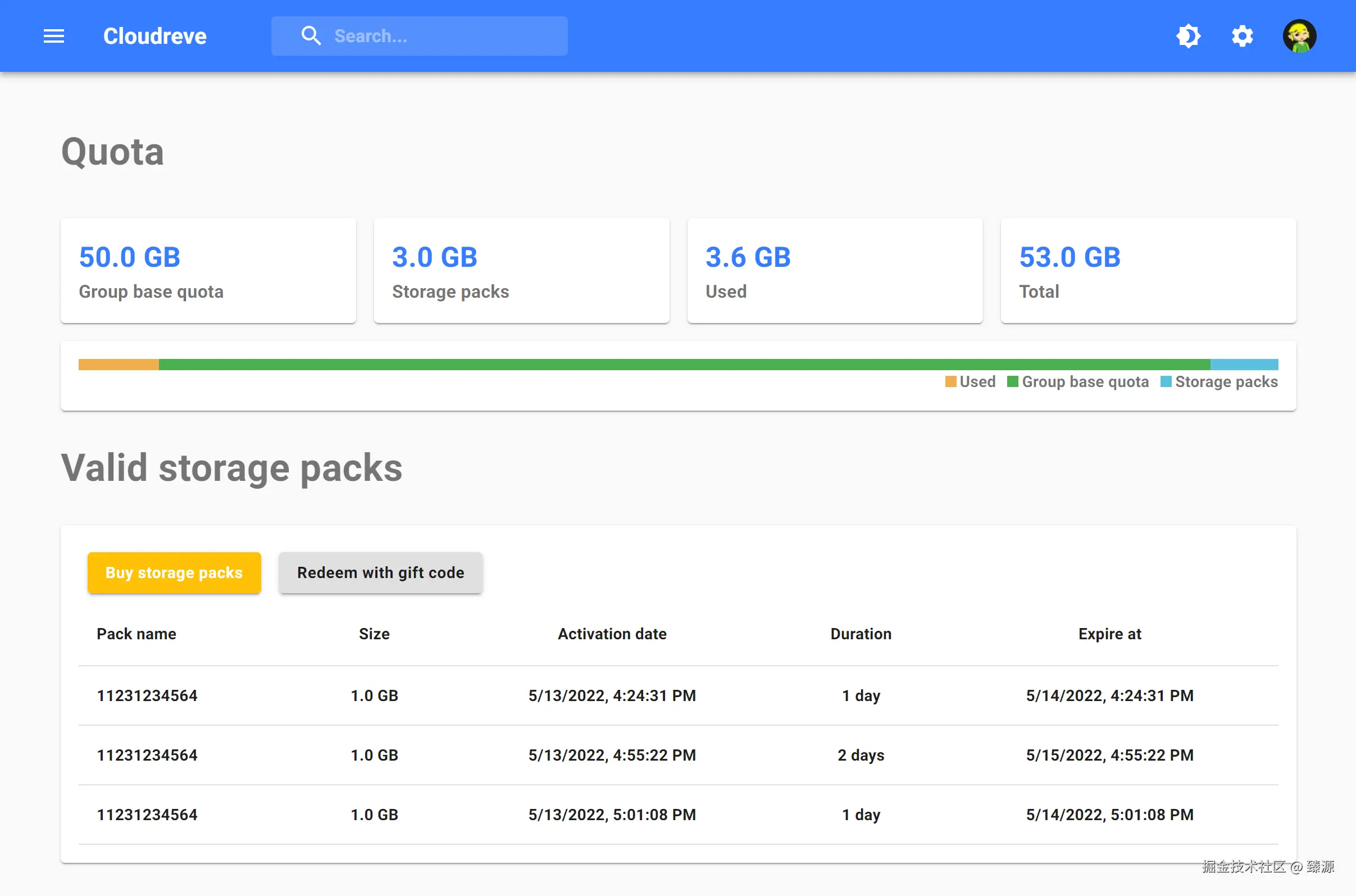Click the Cloudreve logo title
This screenshot has width=1356, height=896.
point(155,36)
